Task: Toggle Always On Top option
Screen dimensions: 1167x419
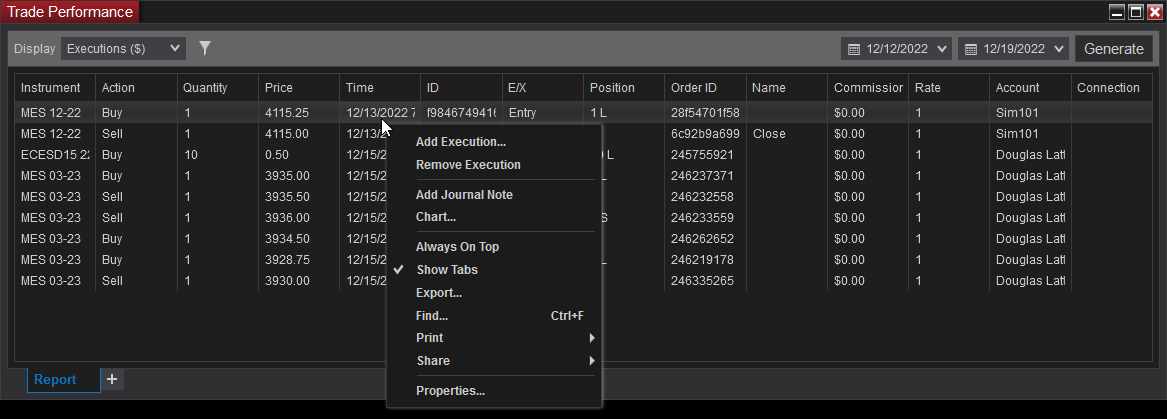Action: 457,247
